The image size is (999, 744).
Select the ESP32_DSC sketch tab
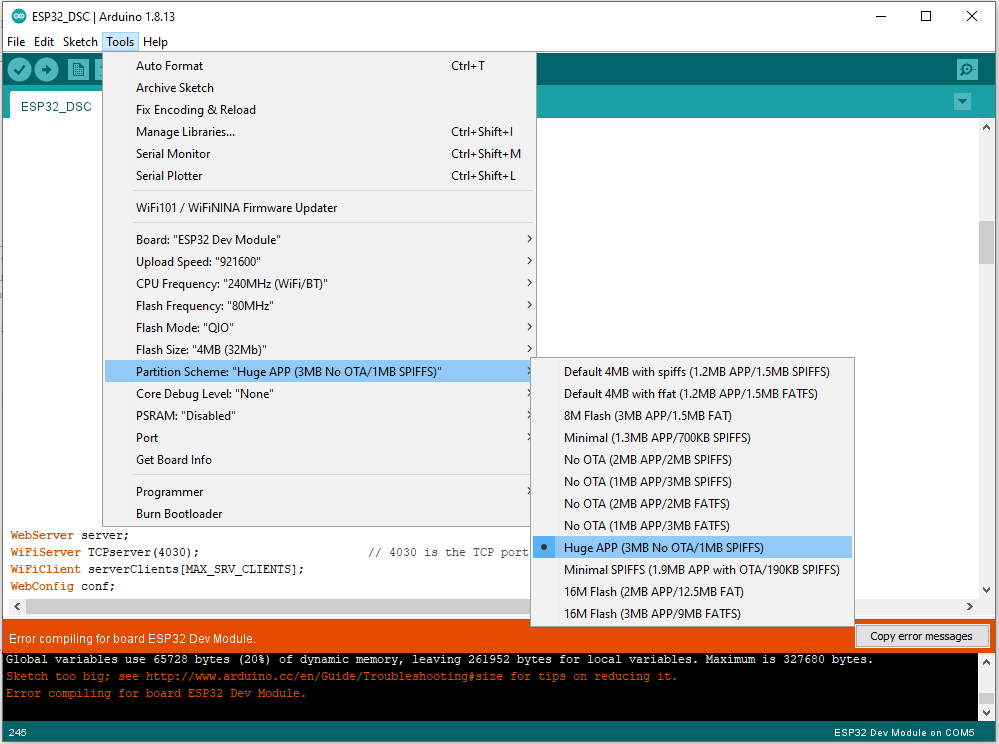pos(56,106)
